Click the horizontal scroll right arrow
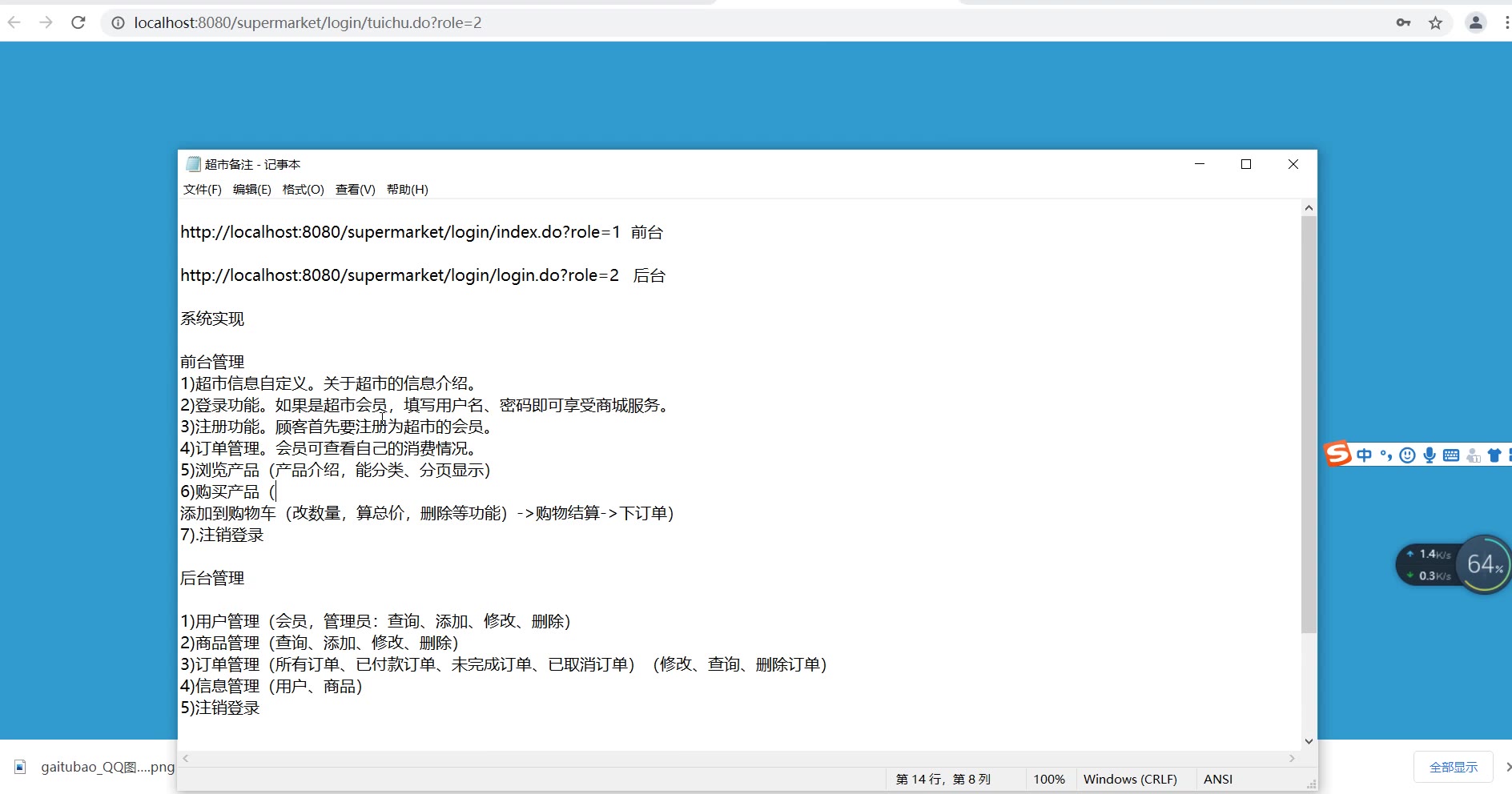The height and width of the screenshot is (794, 1512). pos(1292,758)
